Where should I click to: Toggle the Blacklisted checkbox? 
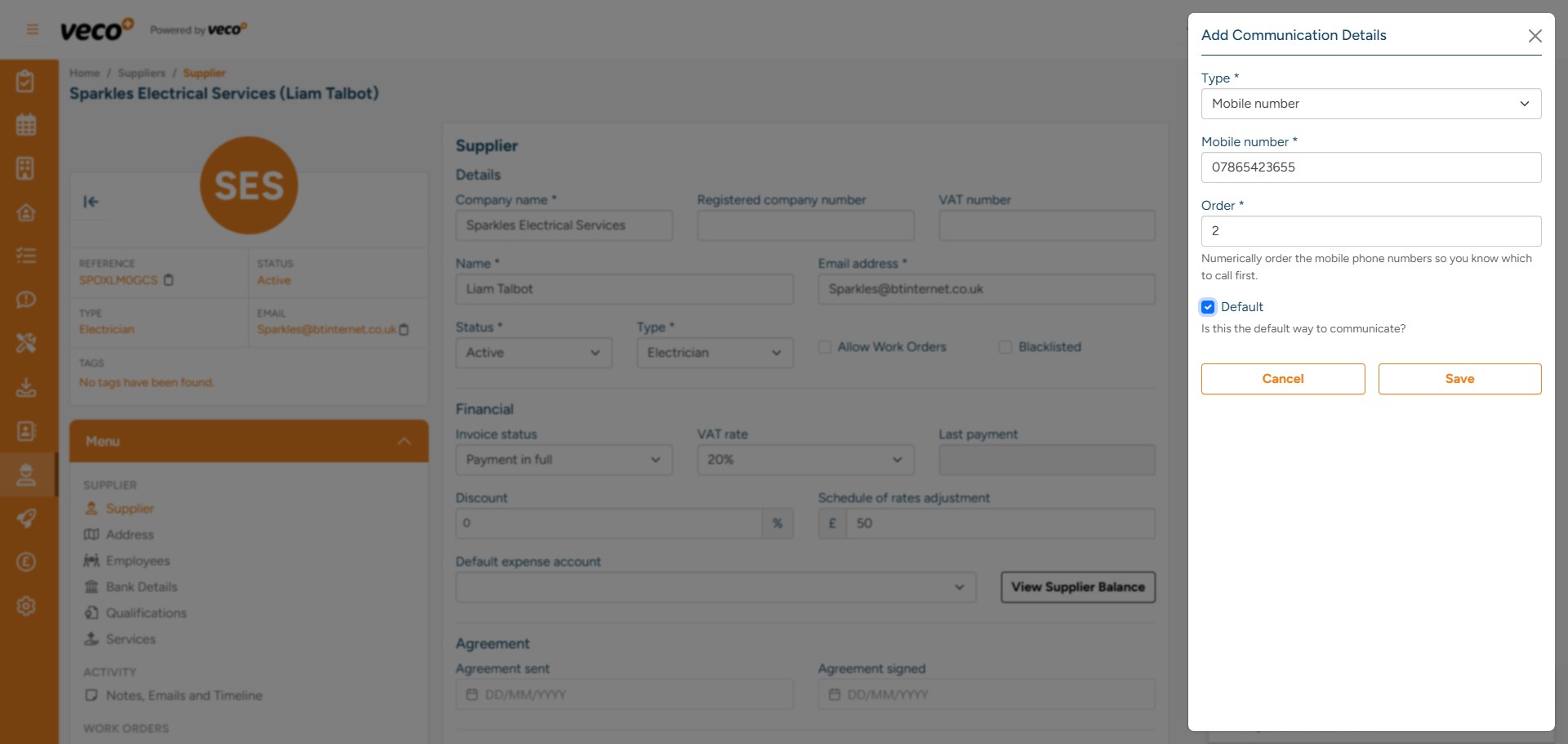click(x=1005, y=347)
